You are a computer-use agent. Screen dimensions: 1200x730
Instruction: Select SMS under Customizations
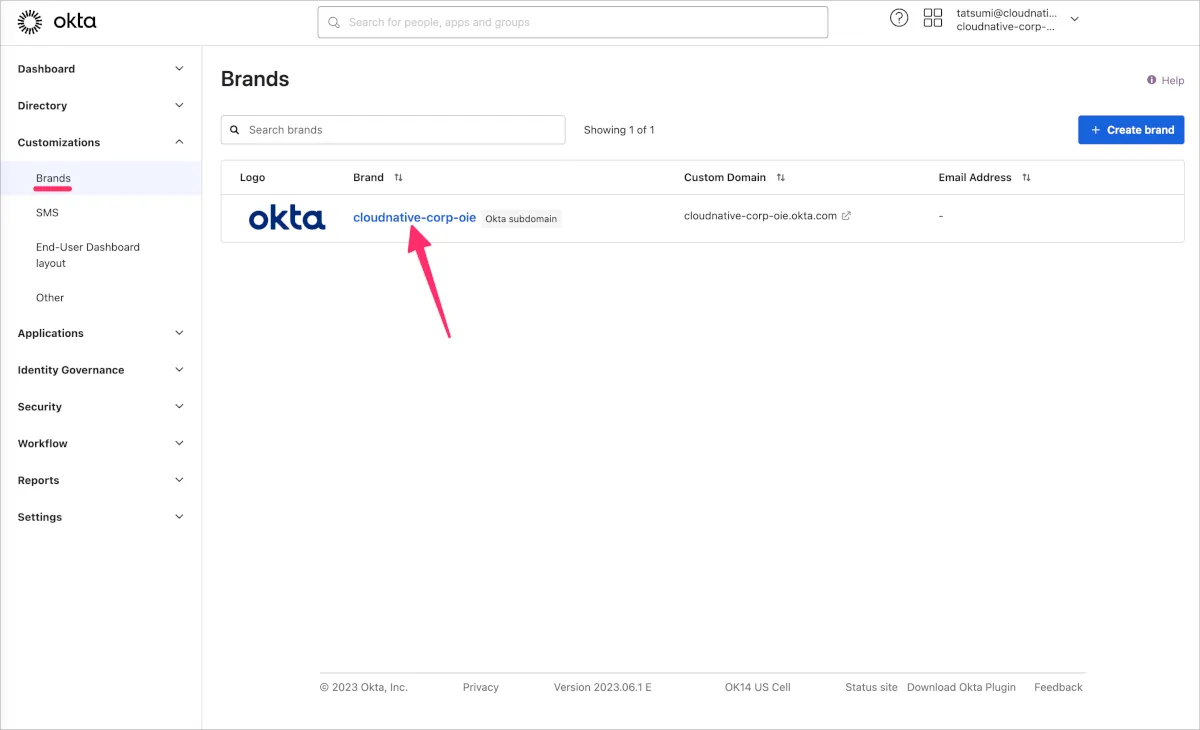pos(47,213)
